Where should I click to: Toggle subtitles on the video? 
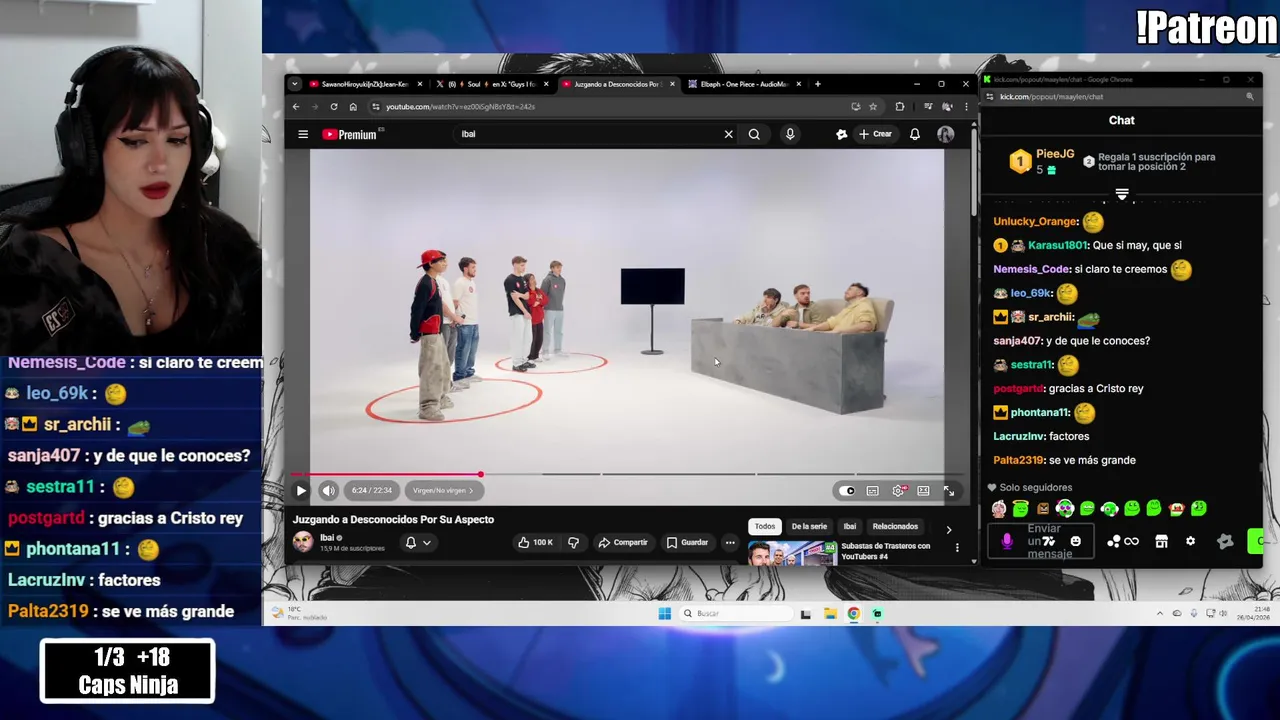872,491
